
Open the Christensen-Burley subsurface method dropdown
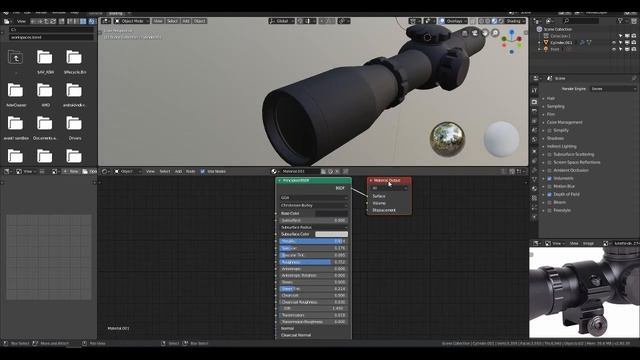[314, 205]
